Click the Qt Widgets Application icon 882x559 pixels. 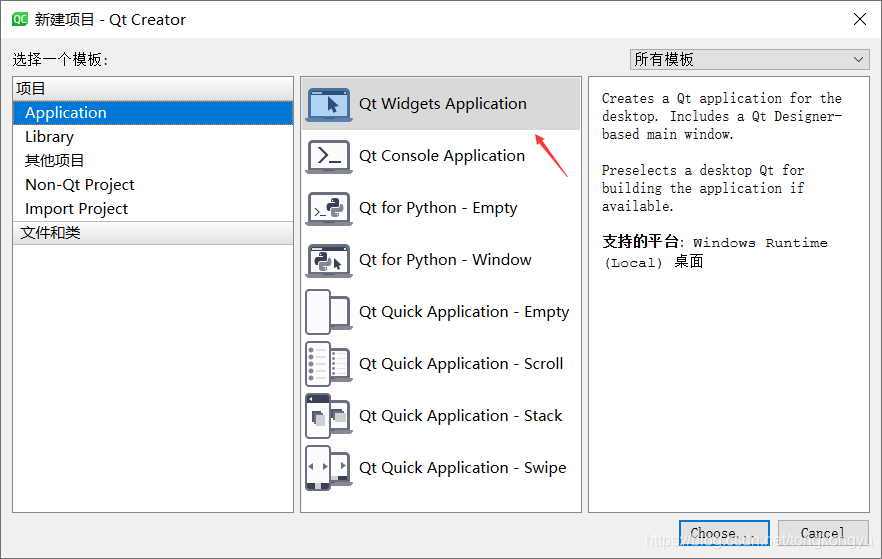coord(329,105)
